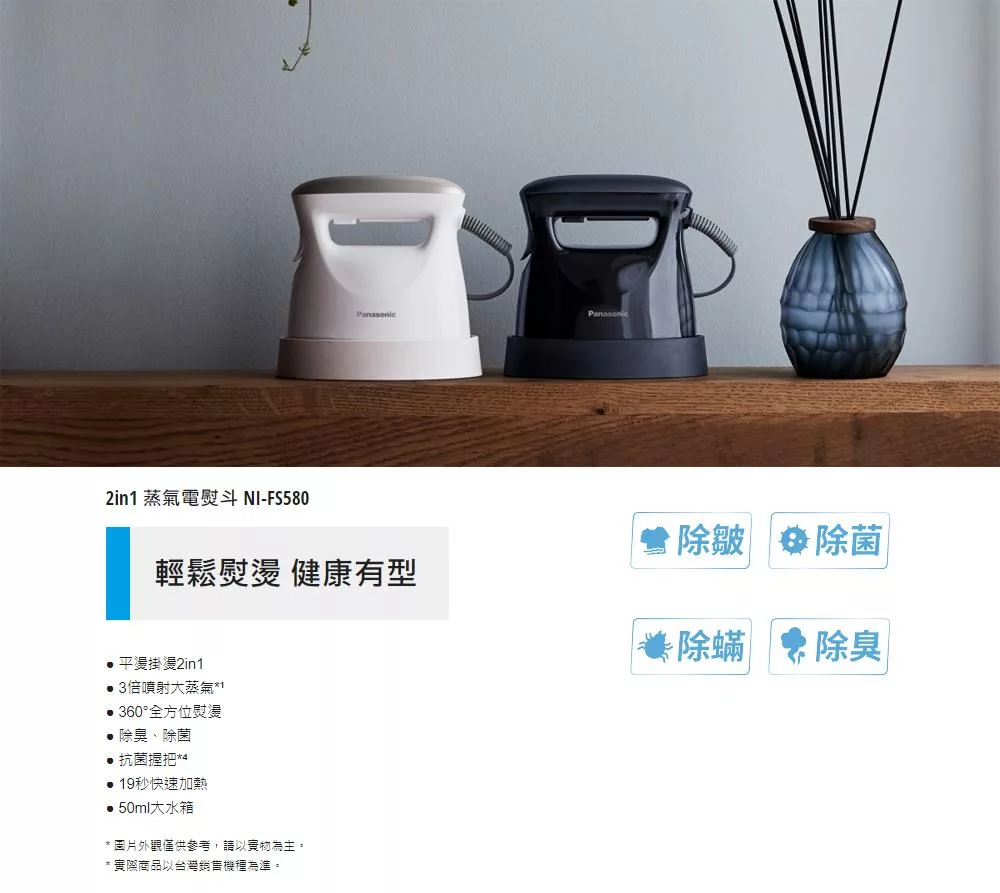
Task: Click the 除臭、除菌 feature bullet
Action: coord(149,735)
